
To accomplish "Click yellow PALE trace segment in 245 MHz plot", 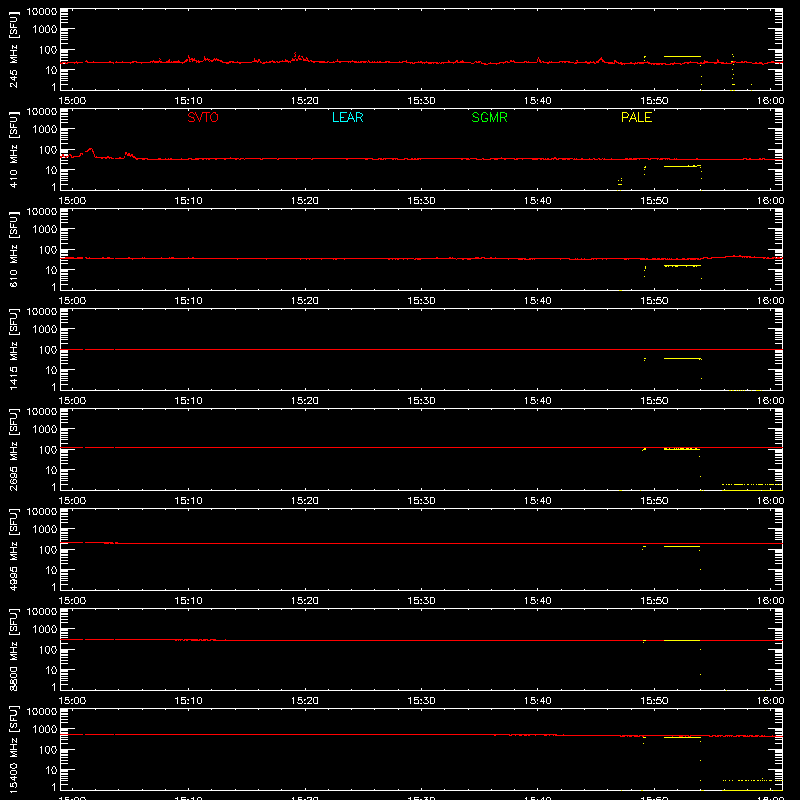I will 682,56.
